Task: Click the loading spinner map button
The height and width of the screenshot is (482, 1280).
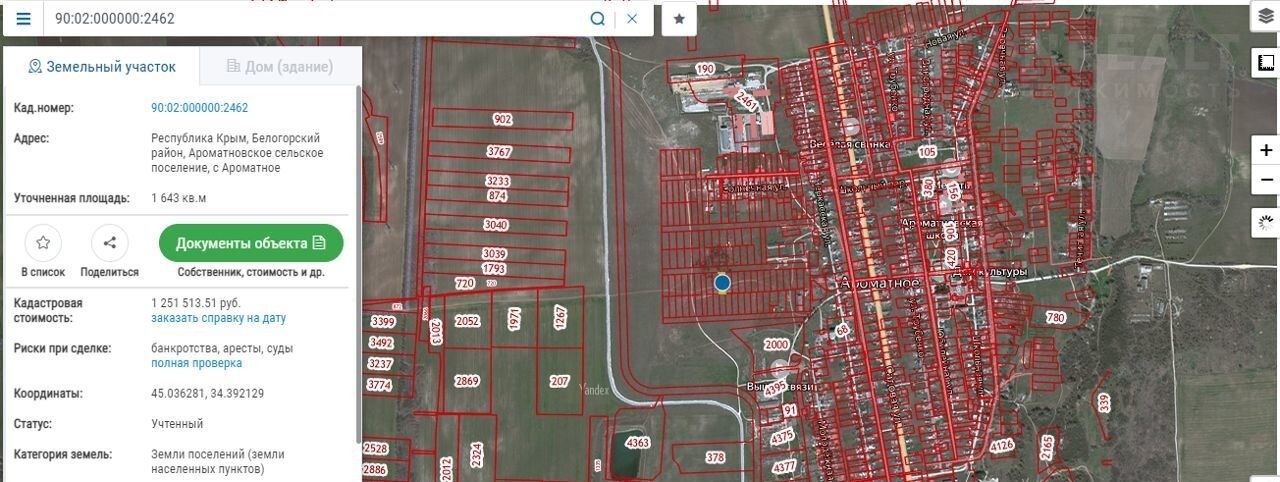Action: click(x=1266, y=222)
